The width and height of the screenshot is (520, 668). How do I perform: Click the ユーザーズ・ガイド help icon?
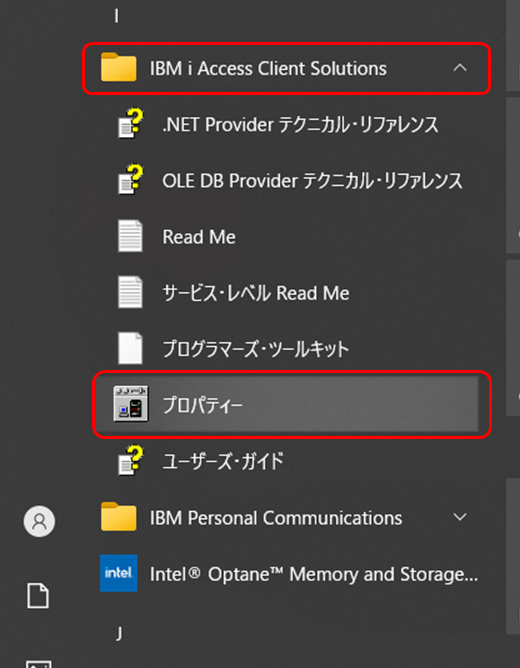(x=131, y=461)
